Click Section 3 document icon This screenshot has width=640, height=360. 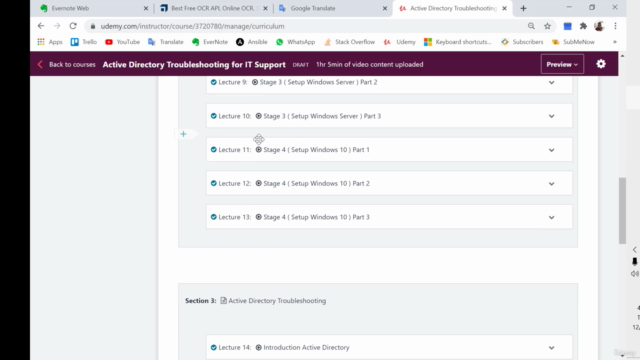223,300
